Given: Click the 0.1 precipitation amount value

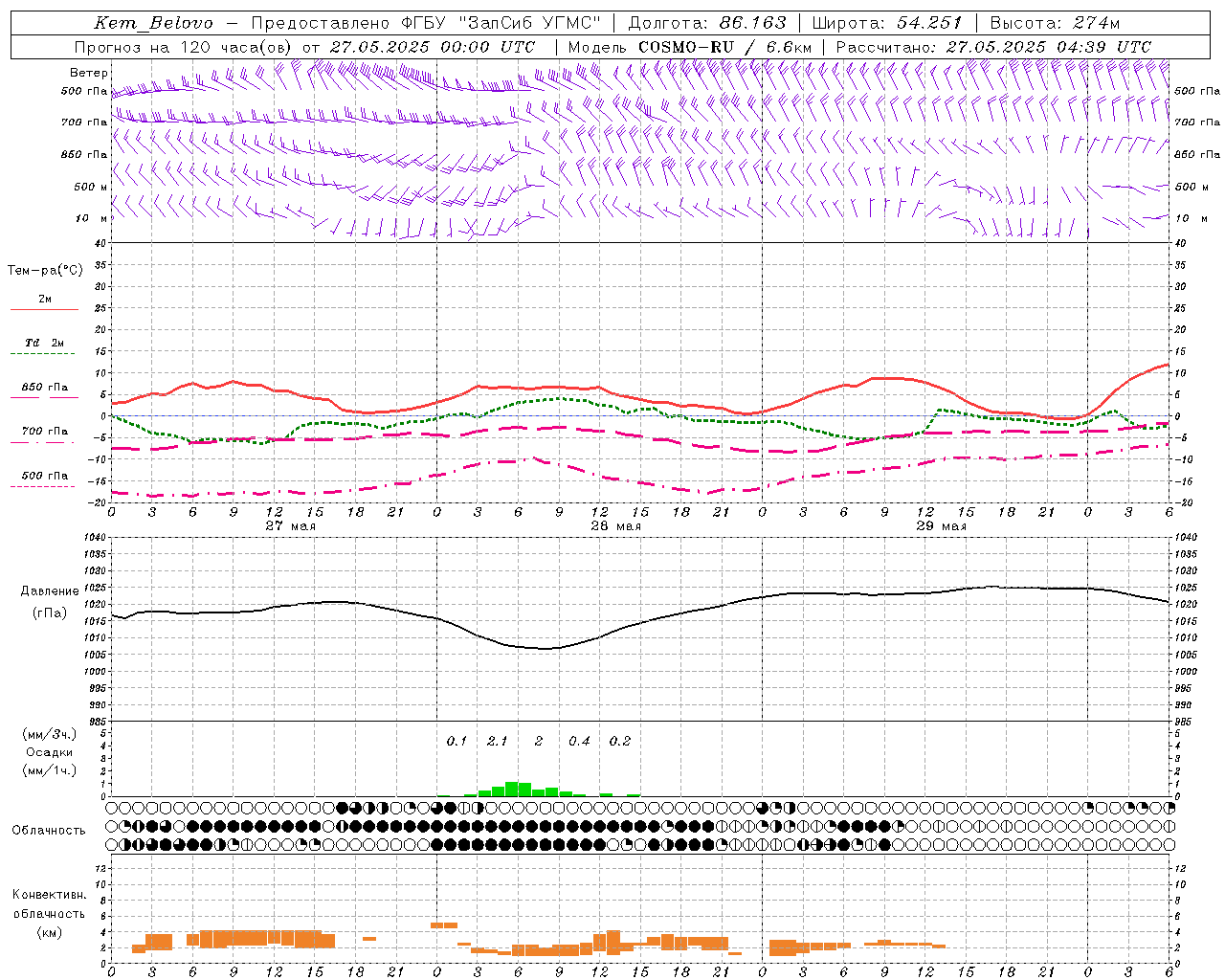Looking at the screenshot, I should click(x=457, y=742).
